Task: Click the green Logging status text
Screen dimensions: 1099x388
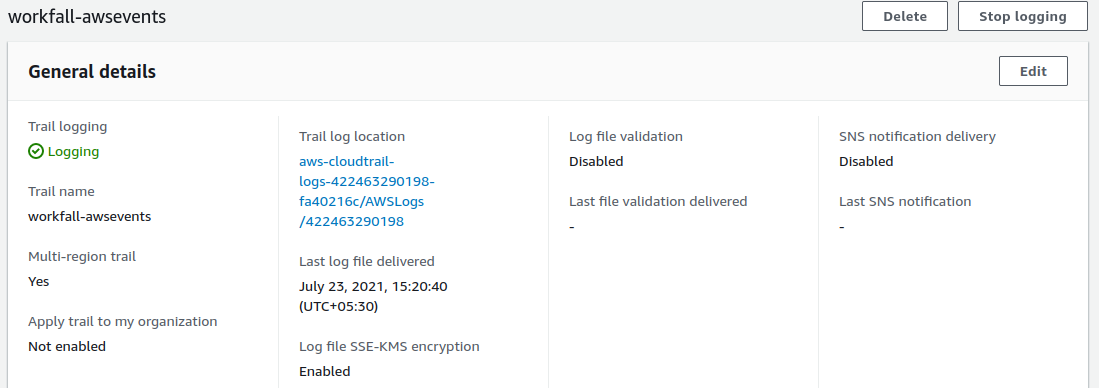Action: point(73,151)
